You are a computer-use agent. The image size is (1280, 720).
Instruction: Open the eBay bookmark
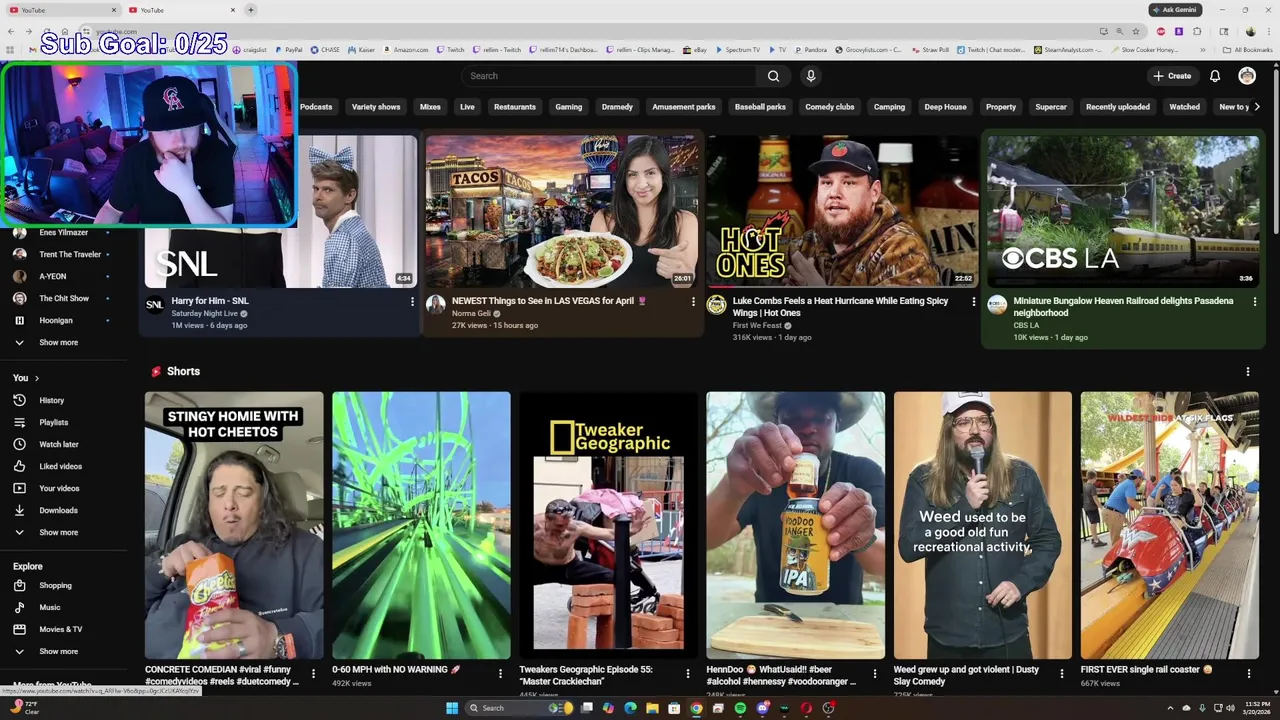(695, 49)
